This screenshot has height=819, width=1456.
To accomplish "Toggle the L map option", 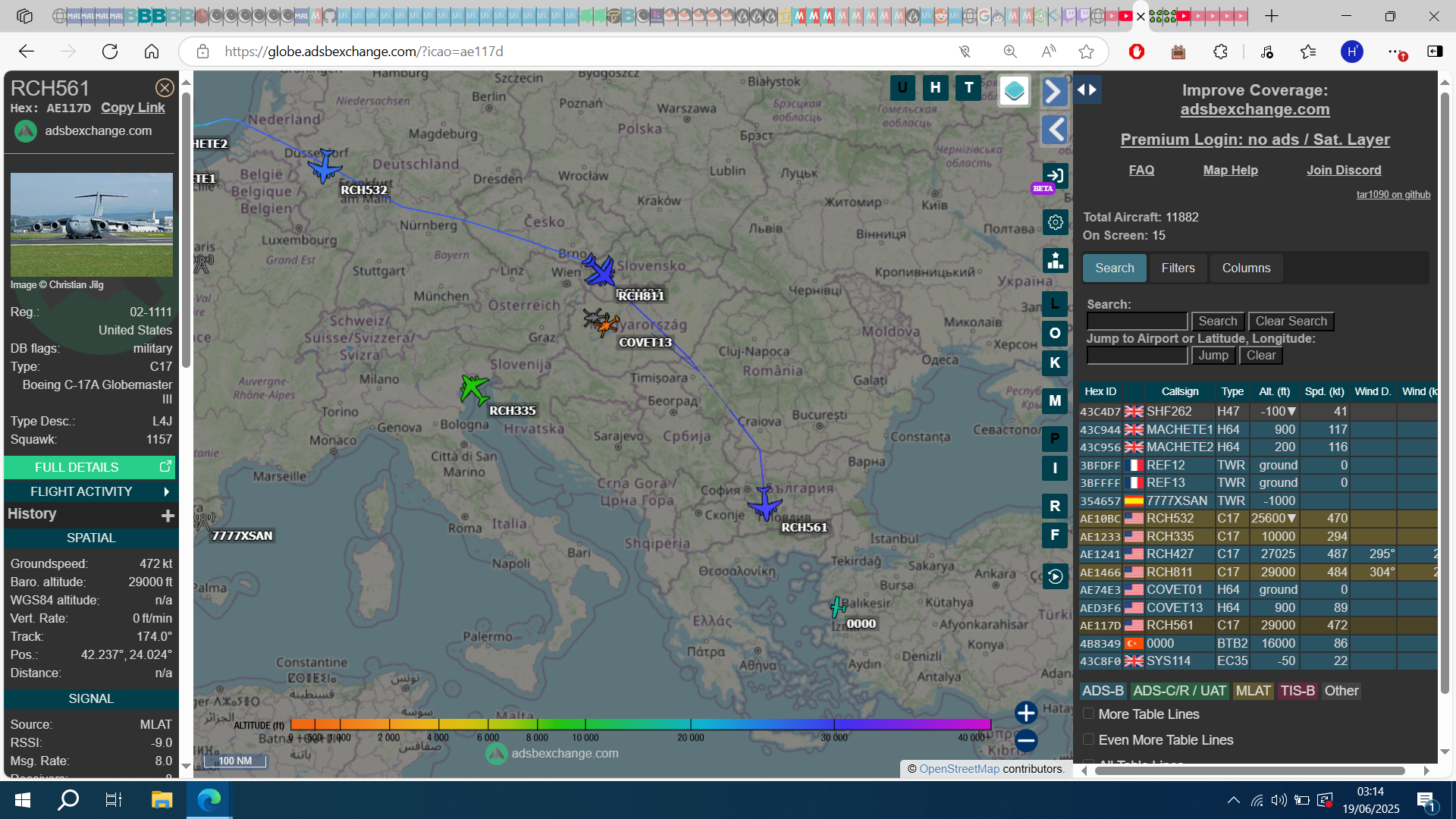I will (1055, 304).
